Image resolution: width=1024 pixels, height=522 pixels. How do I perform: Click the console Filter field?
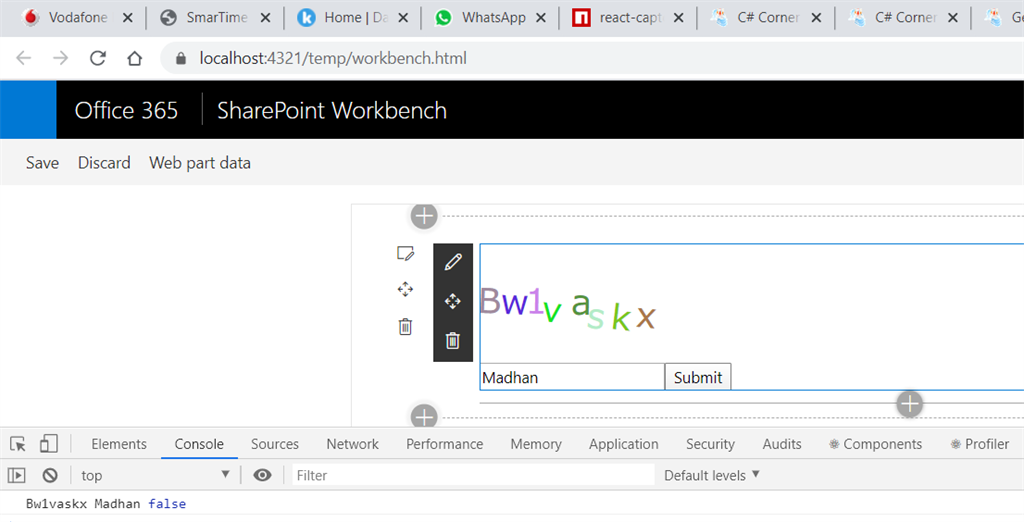click(x=473, y=476)
